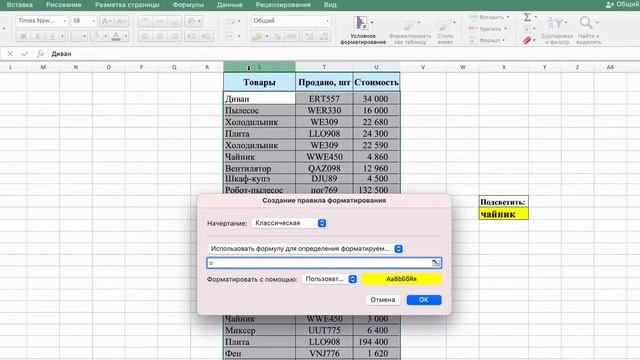640x360 pixels.
Task: Click increase decimal places icon
Action: click(309, 36)
